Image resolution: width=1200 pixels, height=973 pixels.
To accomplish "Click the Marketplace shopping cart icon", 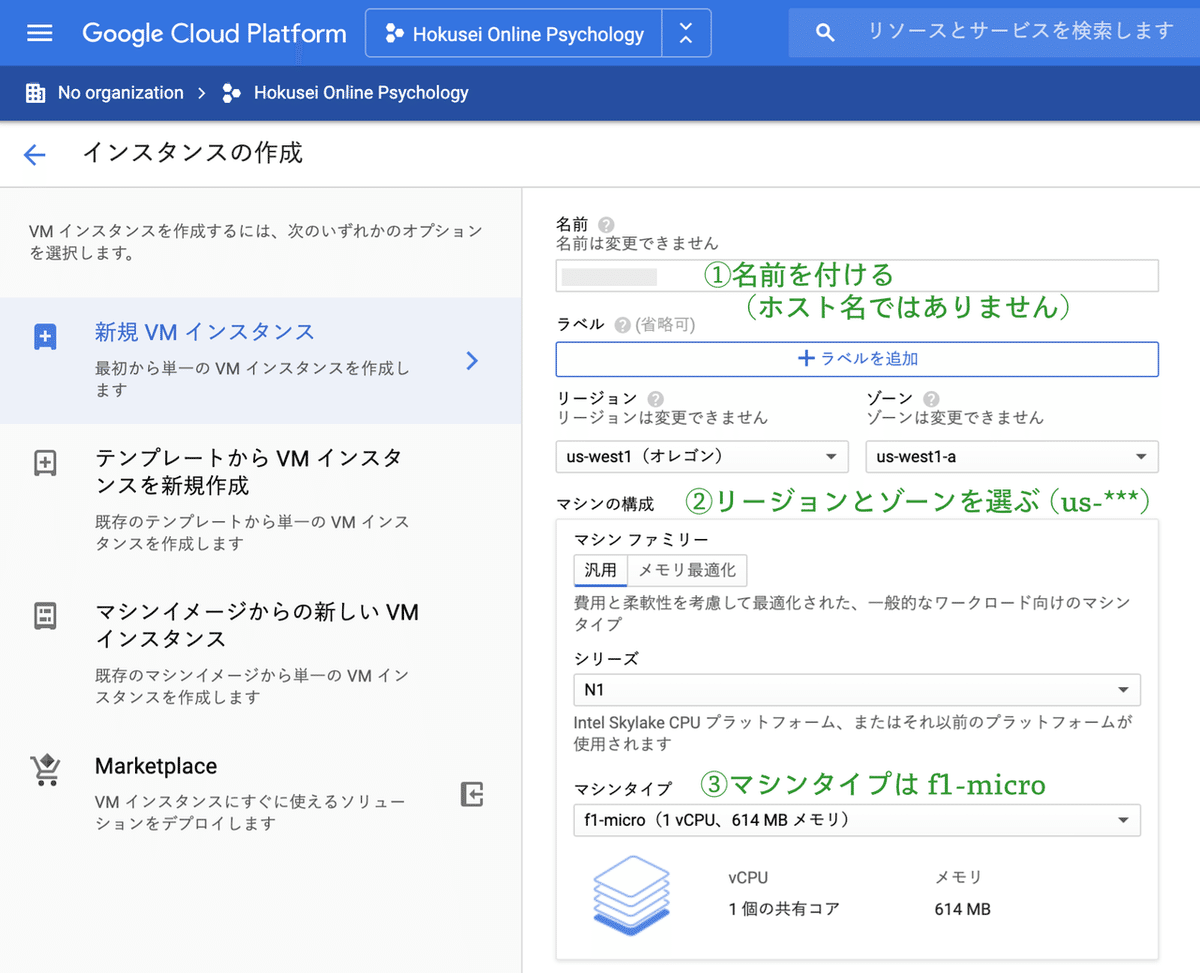I will tap(46, 769).
